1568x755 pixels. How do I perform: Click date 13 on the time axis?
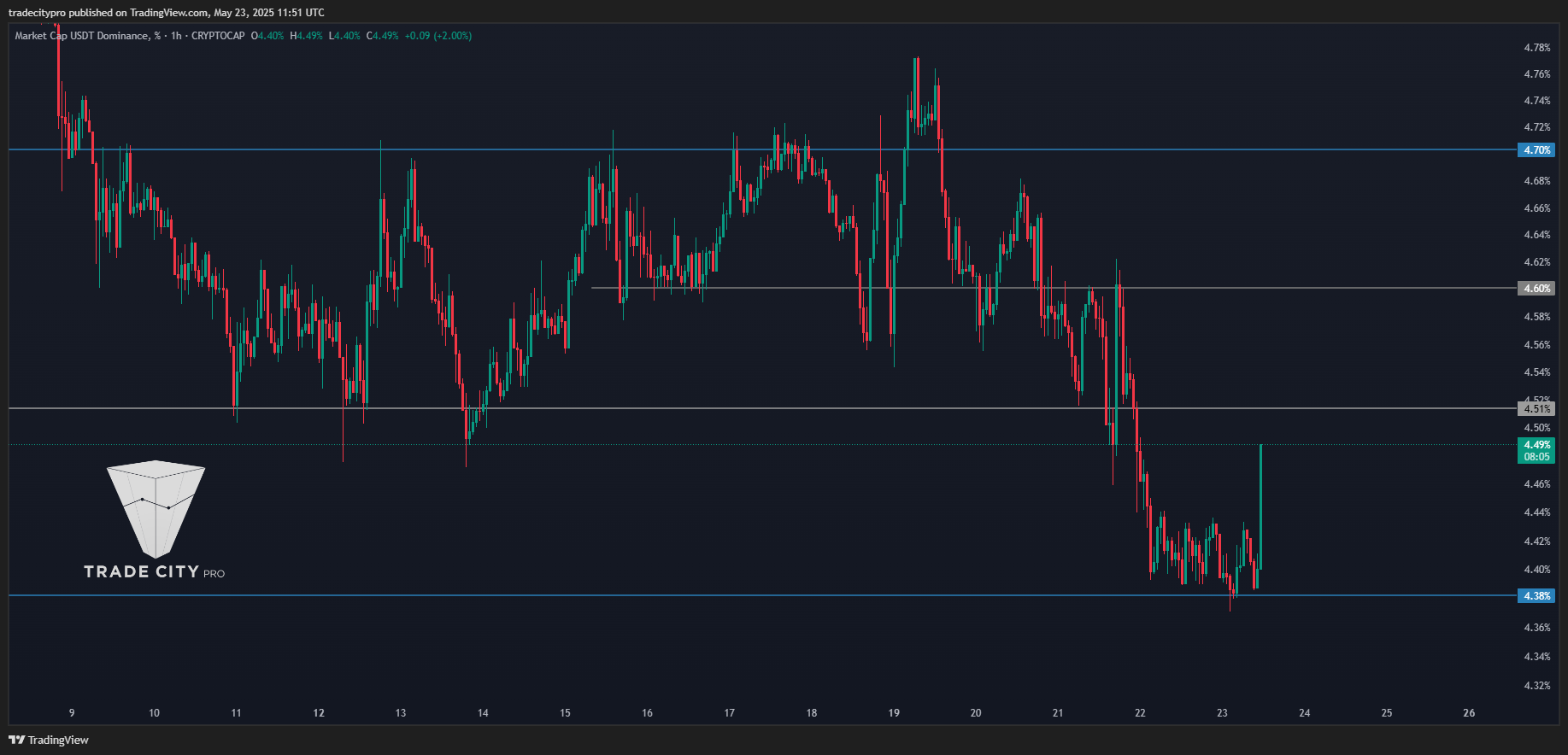(401, 713)
